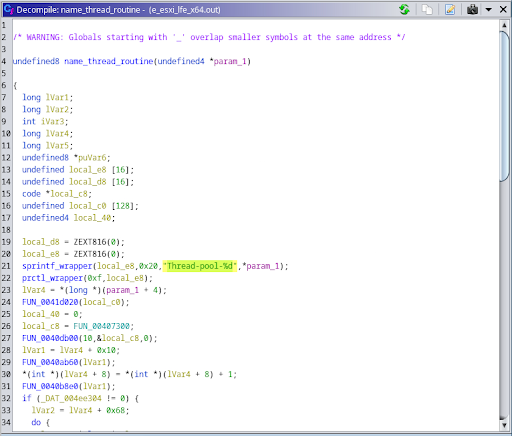Click the prctl_wrapper function call
512x436 pixels.
click(52, 278)
